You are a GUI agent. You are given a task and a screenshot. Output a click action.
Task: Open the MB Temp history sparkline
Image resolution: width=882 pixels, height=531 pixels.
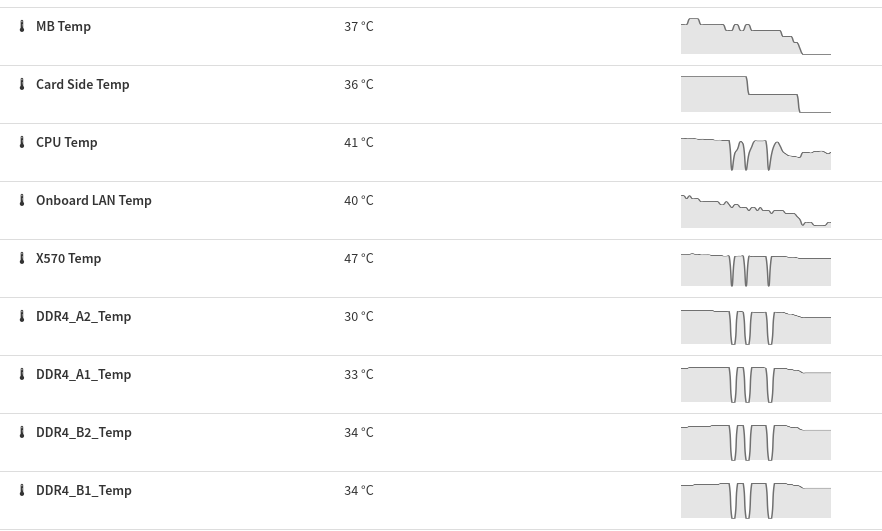click(x=755, y=37)
